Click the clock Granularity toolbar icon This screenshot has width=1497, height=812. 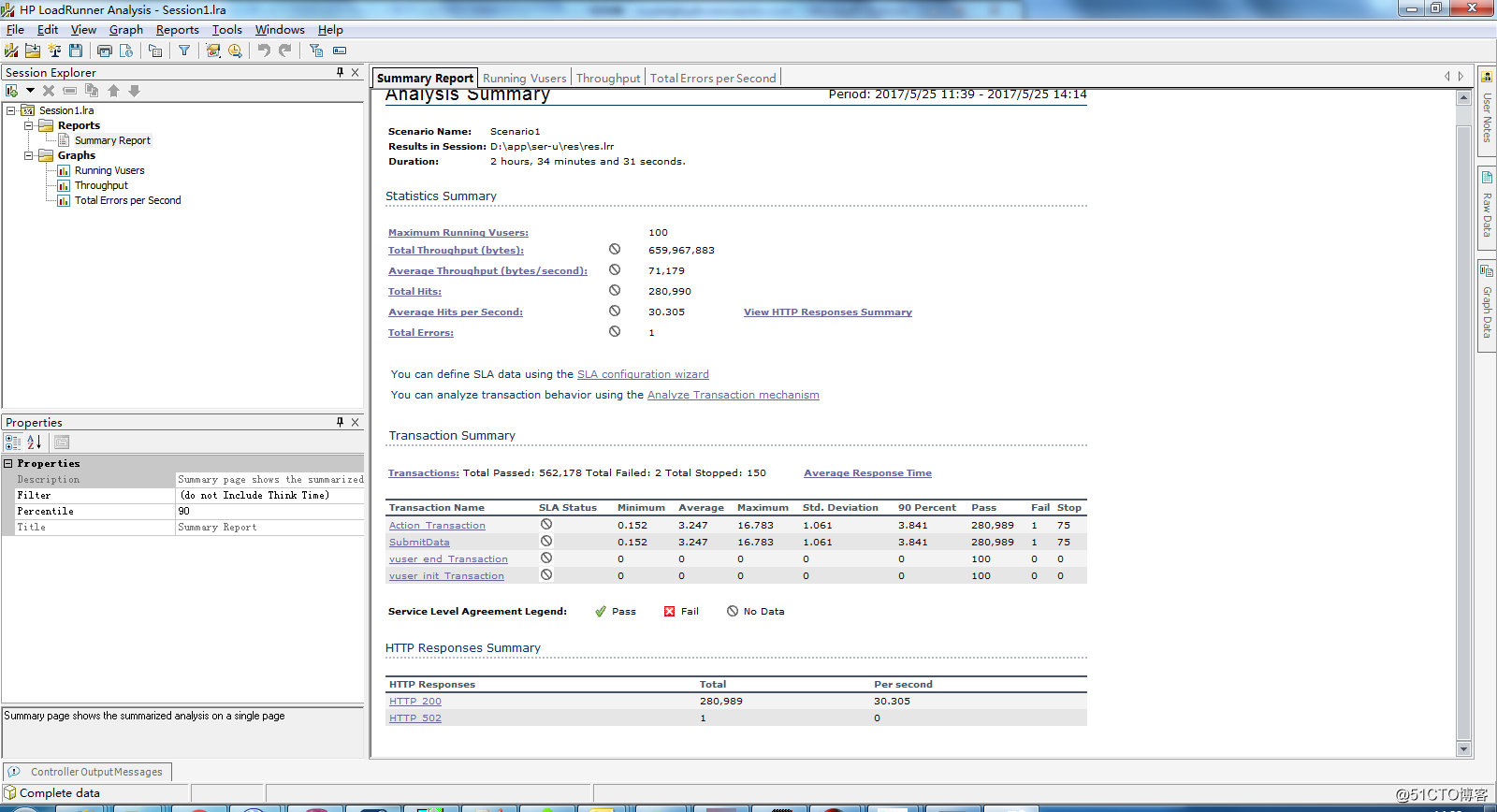(x=235, y=51)
